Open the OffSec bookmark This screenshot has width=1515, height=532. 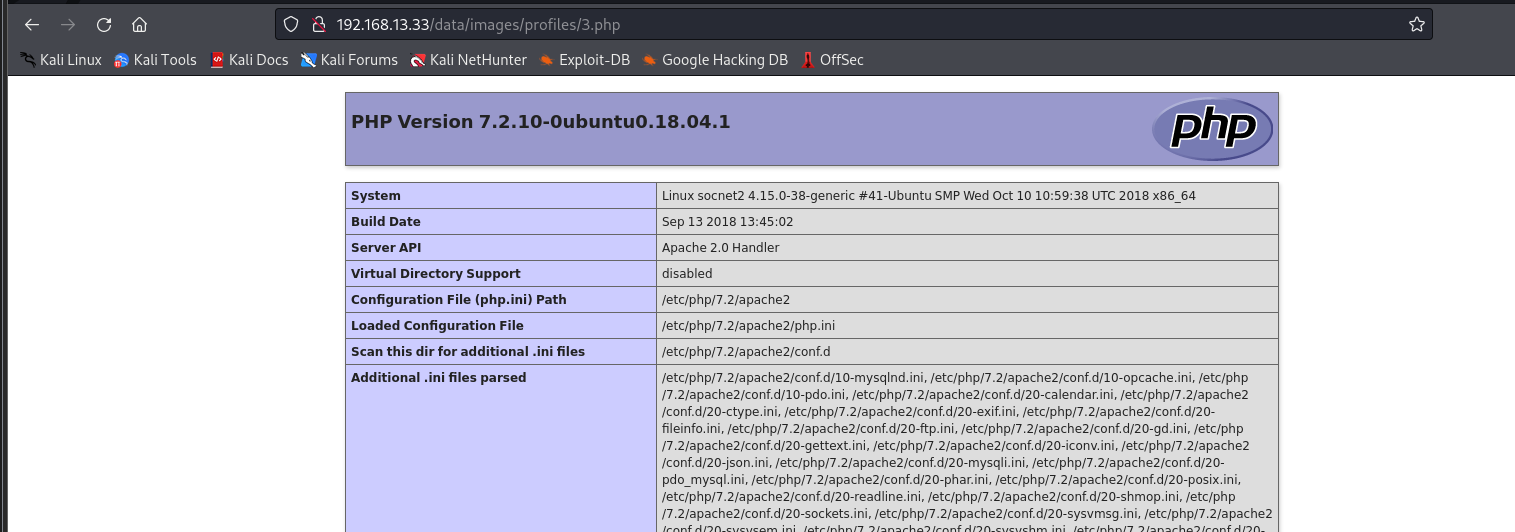coord(832,60)
